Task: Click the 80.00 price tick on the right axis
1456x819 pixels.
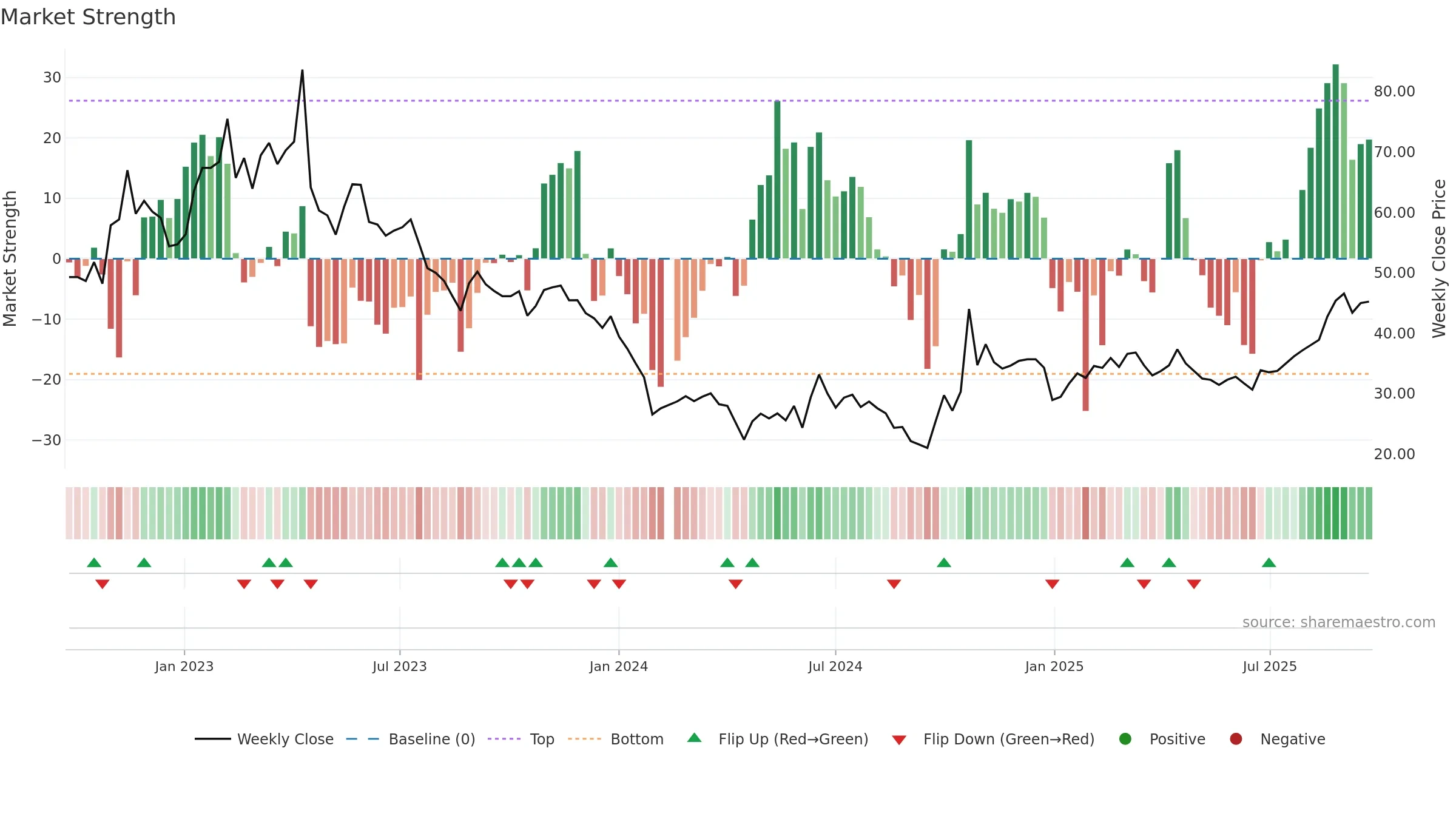Action: click(1394, 92)
